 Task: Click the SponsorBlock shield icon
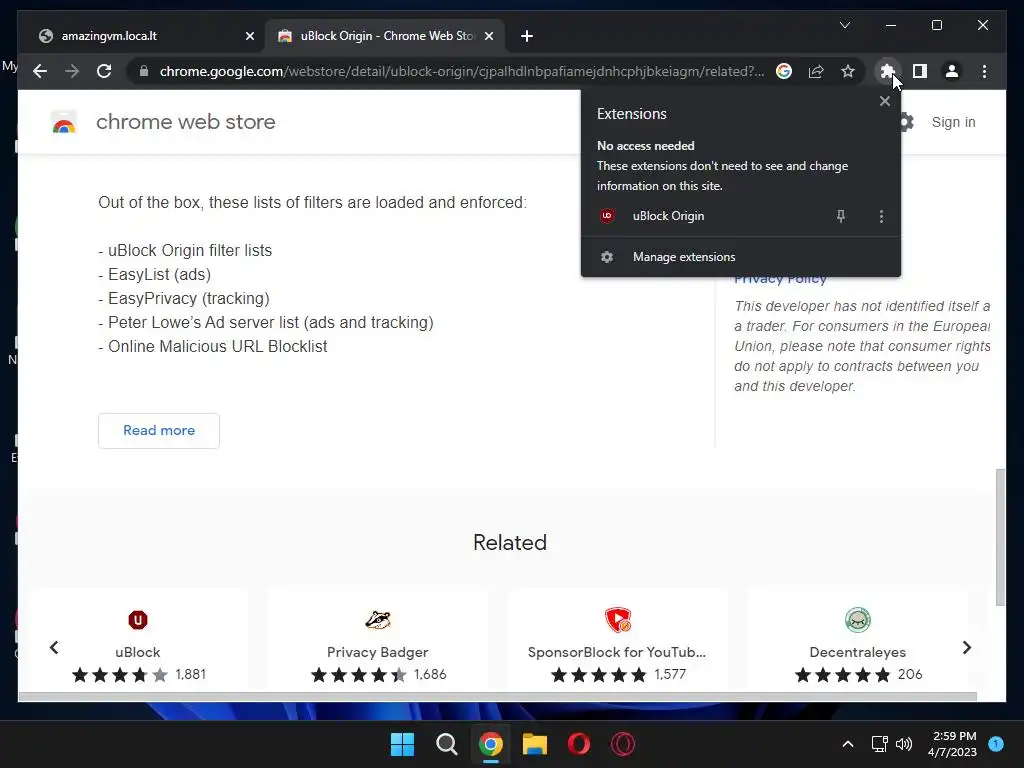point(618,619)
